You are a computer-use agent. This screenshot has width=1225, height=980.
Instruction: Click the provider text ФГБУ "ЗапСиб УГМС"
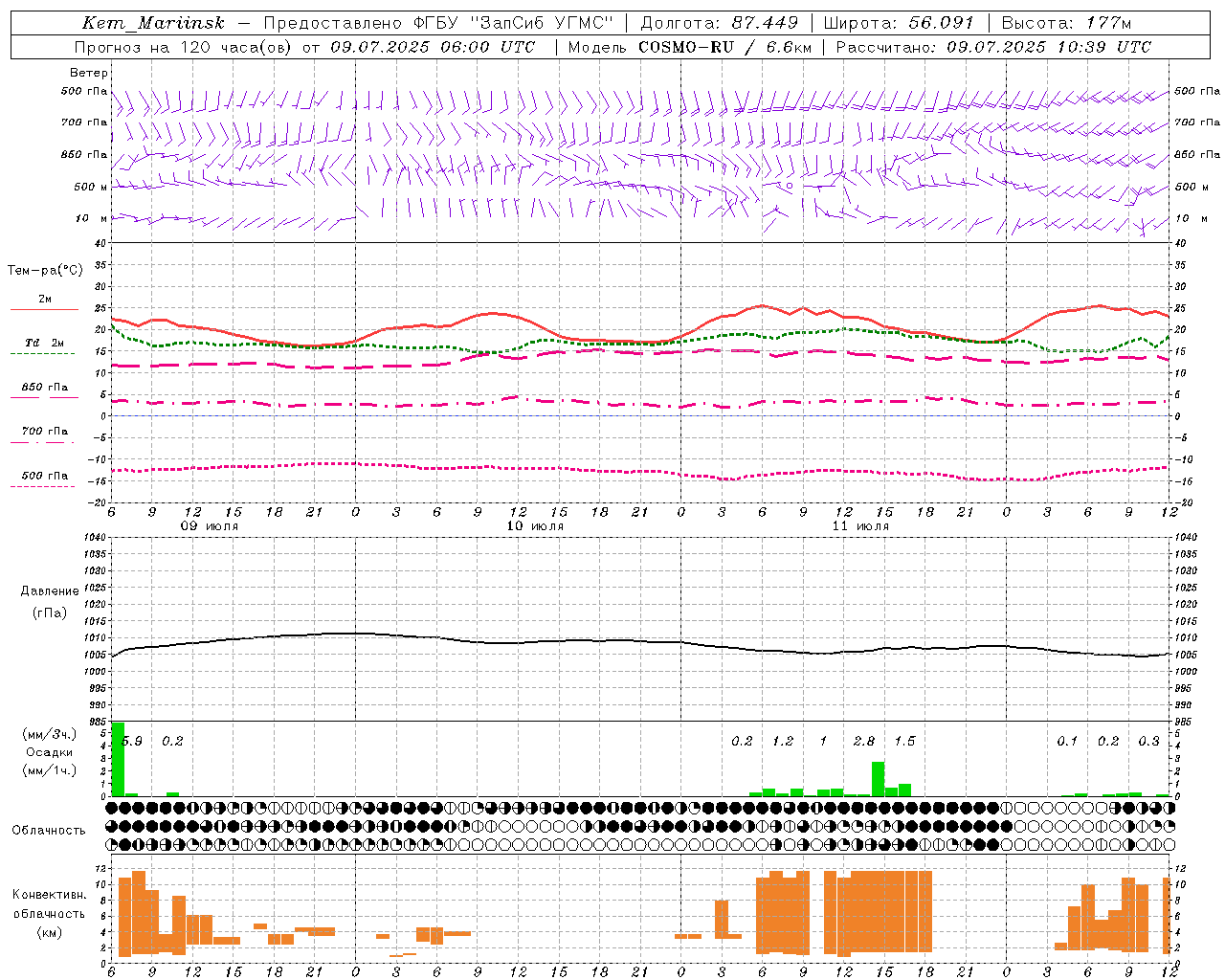[514, 23]
